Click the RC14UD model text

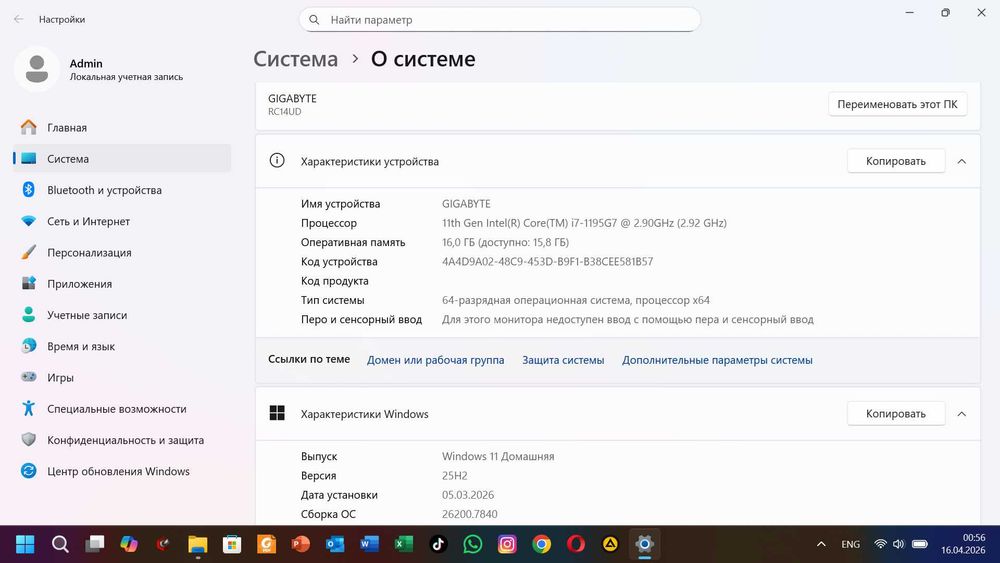pos(284,112)
